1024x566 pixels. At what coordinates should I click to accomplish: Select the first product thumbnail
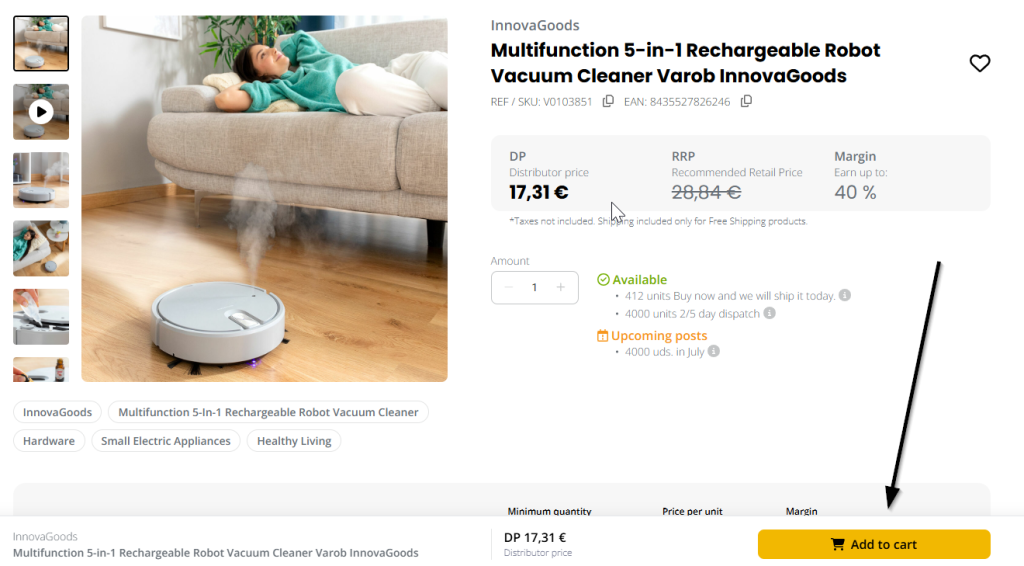point(41,43)
